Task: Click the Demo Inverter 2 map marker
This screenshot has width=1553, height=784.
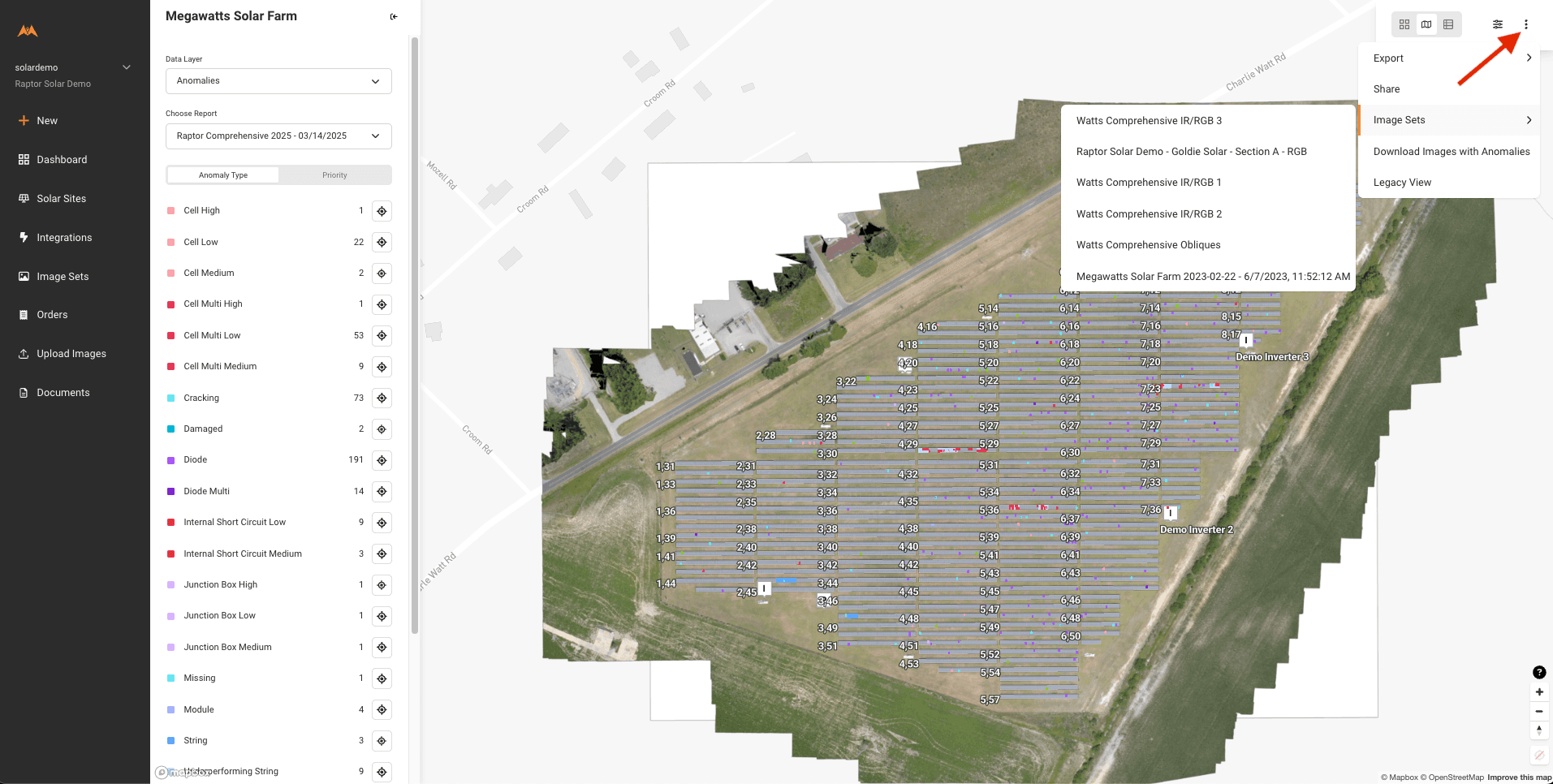Action: point(1170,513)
